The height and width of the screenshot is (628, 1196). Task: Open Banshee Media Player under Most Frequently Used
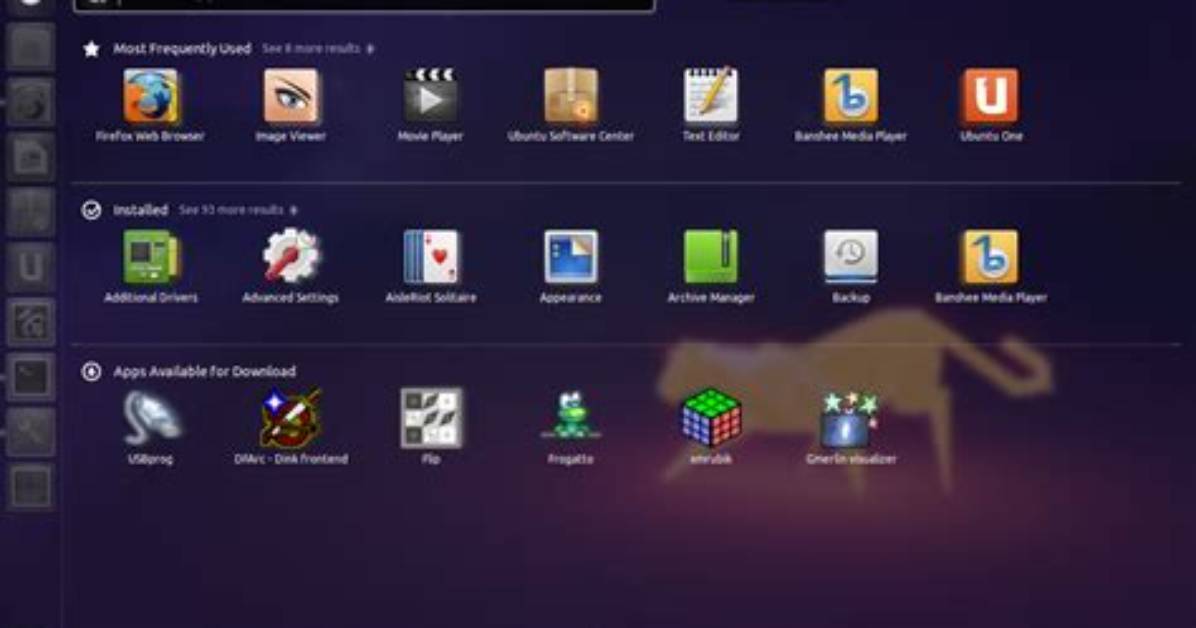850,97
